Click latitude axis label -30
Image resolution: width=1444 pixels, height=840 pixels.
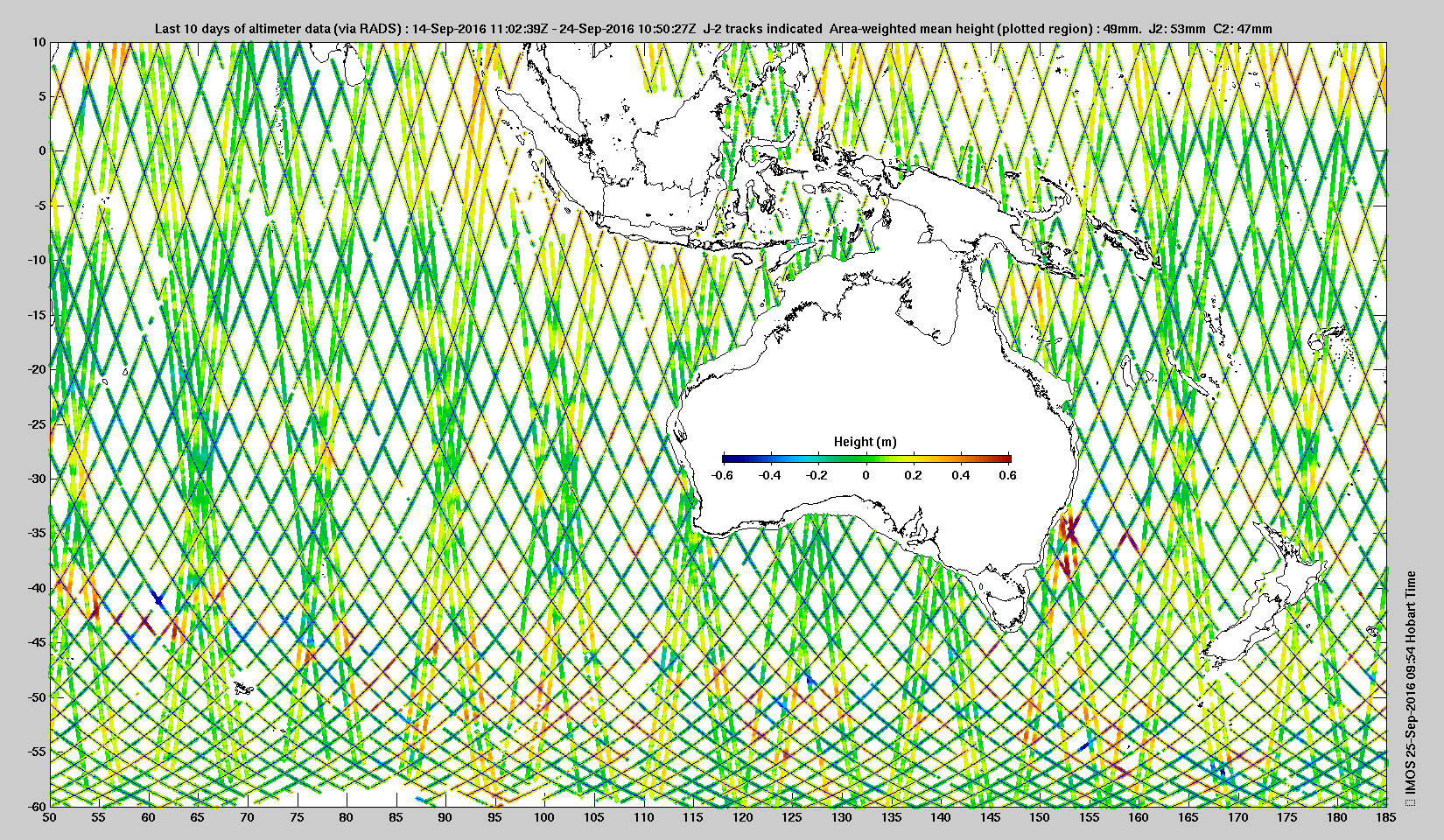tap(36, 479)
